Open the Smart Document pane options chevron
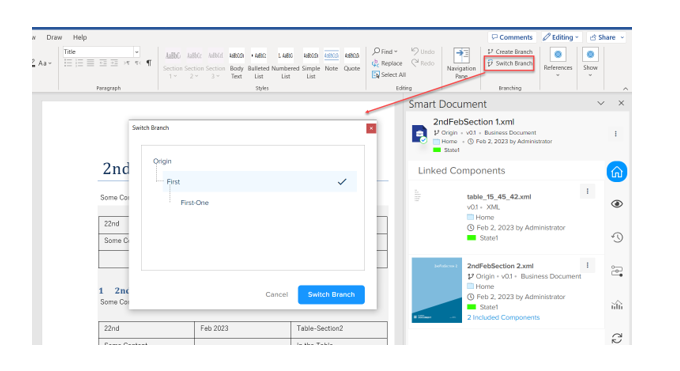The image size is (680, 371). point(601,103)
